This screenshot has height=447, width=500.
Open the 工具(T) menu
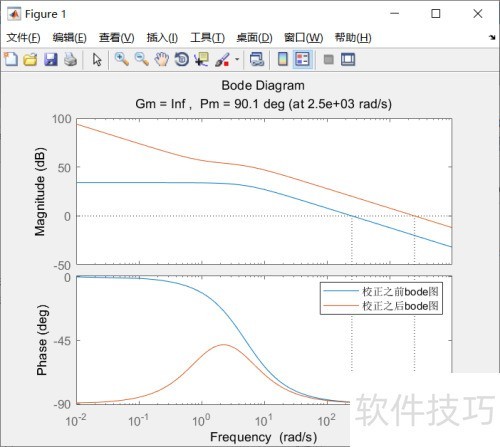click(x=208, y=38)
